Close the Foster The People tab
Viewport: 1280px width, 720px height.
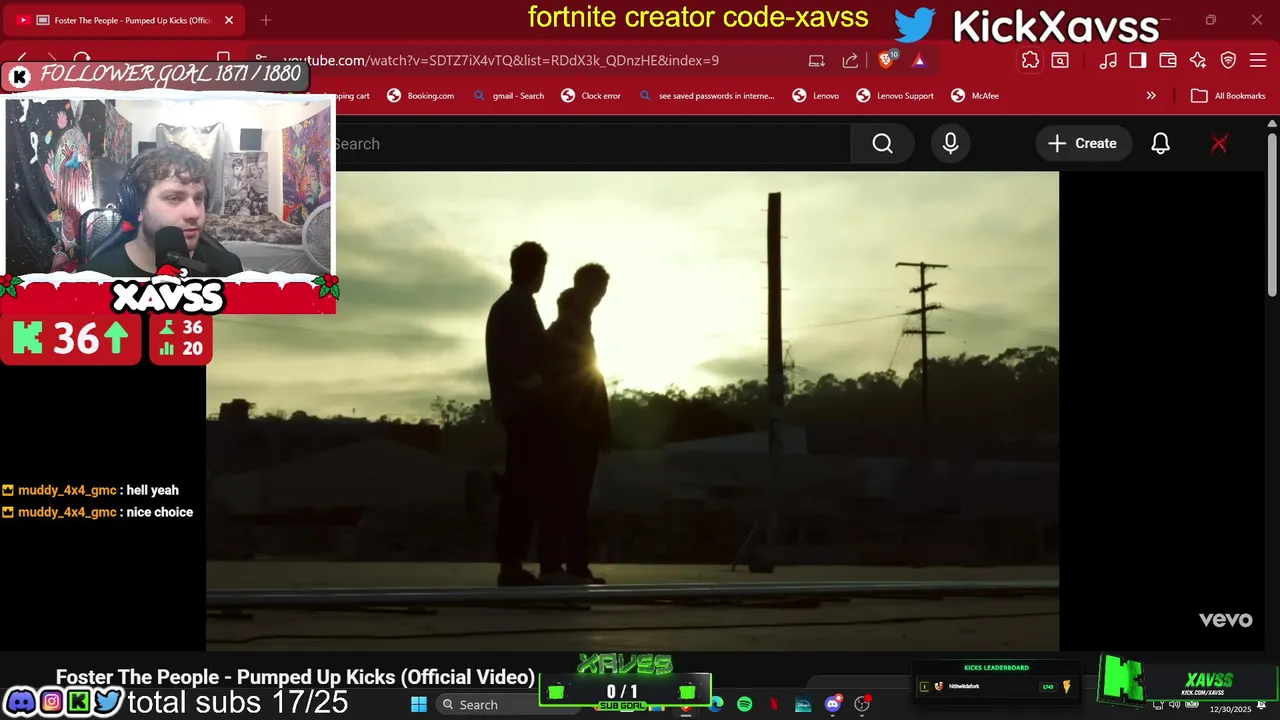tap(228, 20)
